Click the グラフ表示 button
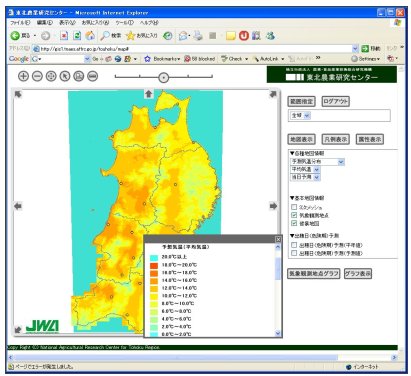 tap(358, 274)
